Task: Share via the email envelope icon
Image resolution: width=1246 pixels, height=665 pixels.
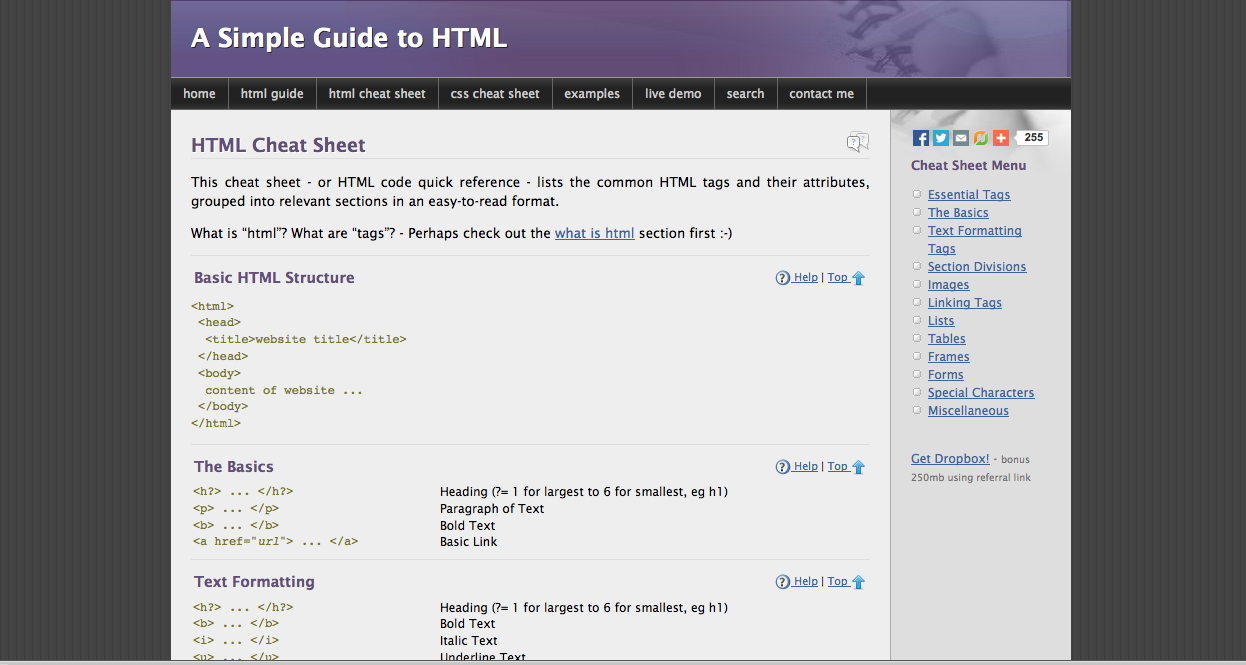Action: (x=961, y=138)
